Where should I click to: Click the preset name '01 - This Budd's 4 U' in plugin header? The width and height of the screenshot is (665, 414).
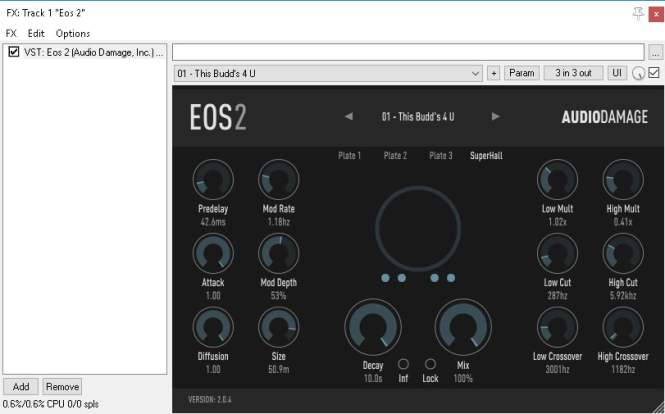[x=418, y=117]
